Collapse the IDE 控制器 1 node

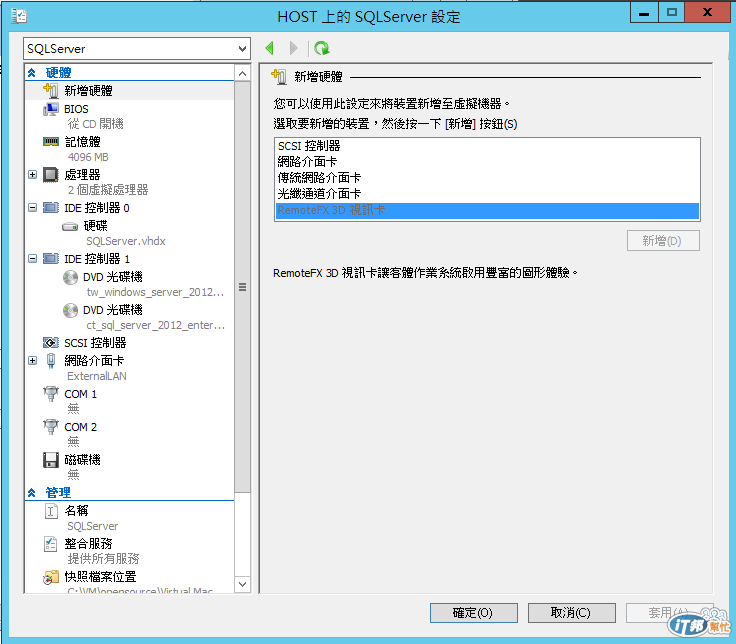pos(32,259)
